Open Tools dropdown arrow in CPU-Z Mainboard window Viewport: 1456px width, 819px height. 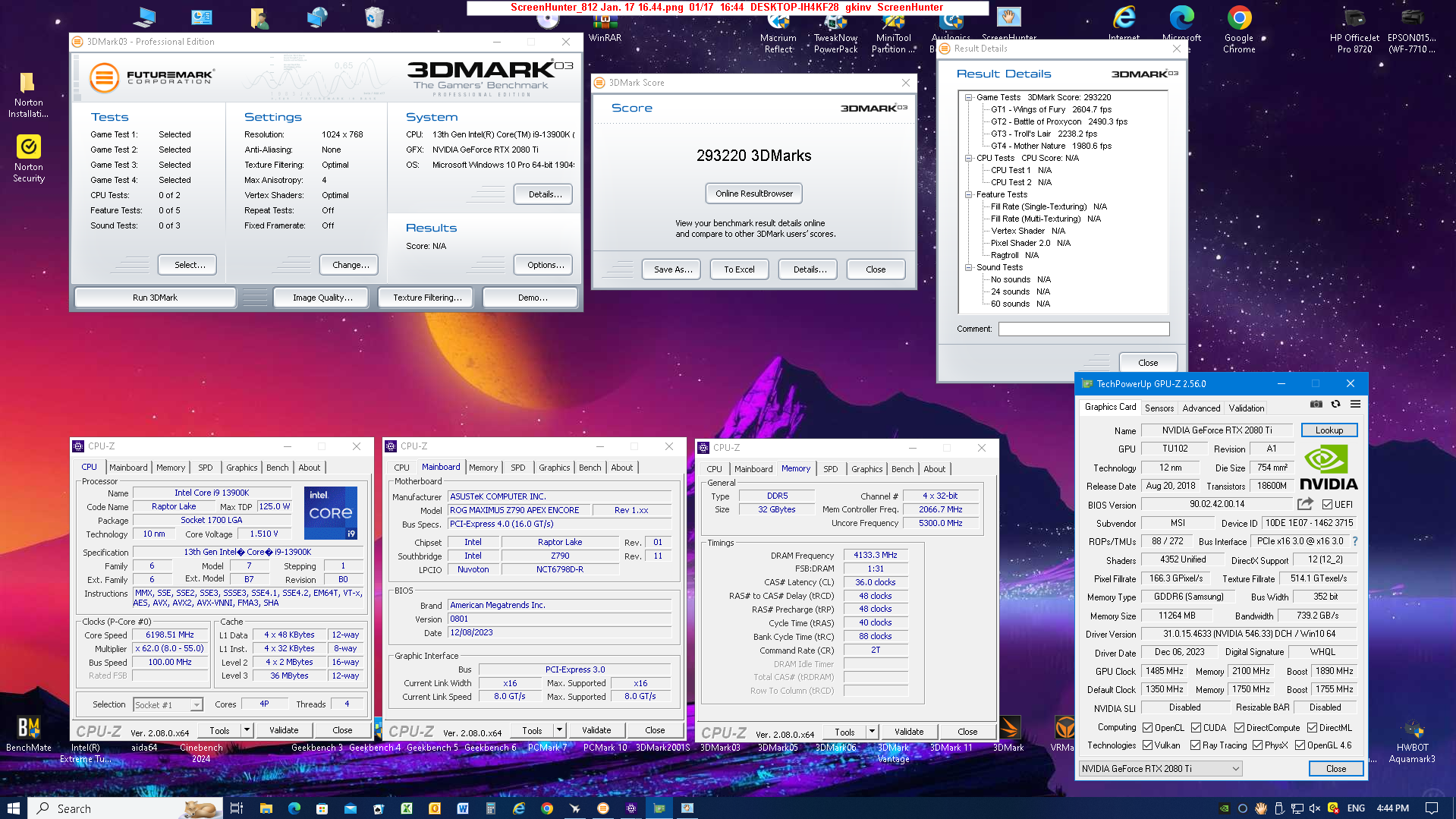(x=559, y=730)
